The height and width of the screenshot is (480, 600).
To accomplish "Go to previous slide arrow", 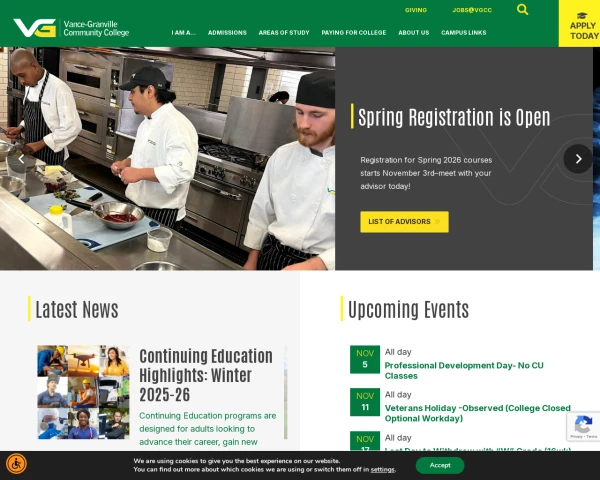I will click(x=21, y=159).
